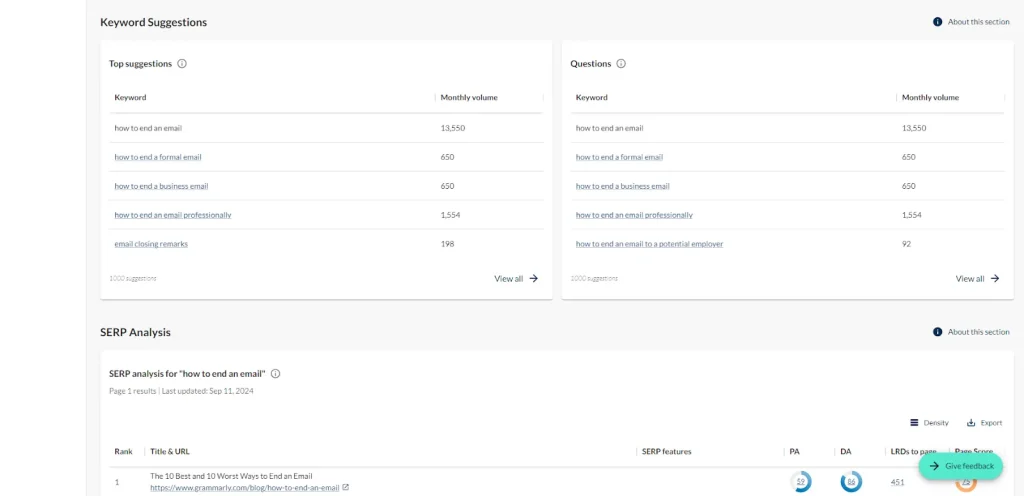Click '1000 suggestions' text in Top suggestions card
Screen dimensions: 1024x496
(133, 279)
